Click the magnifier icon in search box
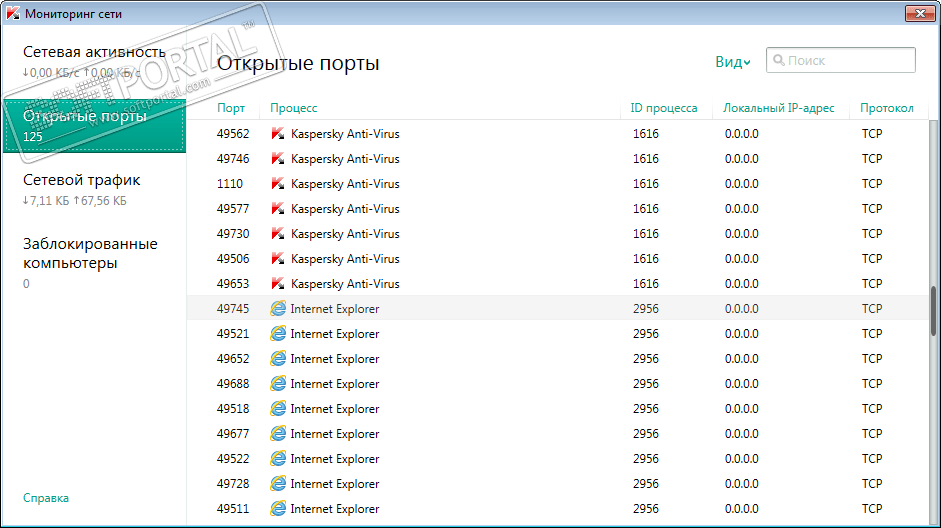941x528 pixels. coord(778,60)
